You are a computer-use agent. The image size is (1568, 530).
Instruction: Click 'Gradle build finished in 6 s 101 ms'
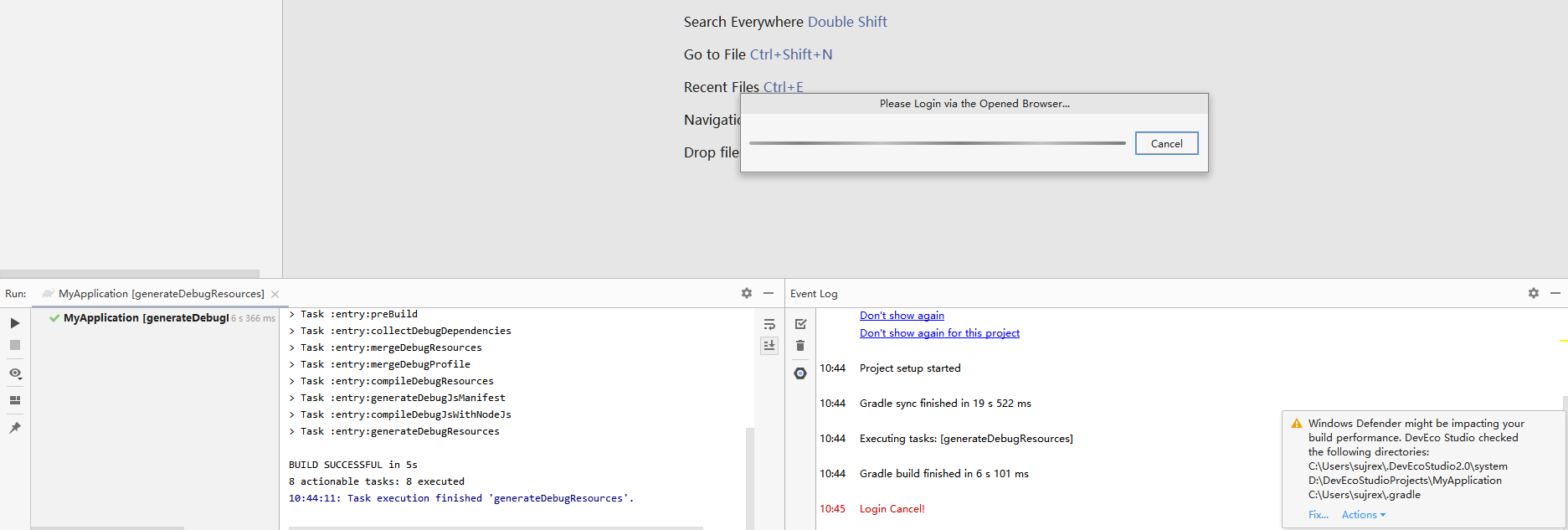[944, 474]
